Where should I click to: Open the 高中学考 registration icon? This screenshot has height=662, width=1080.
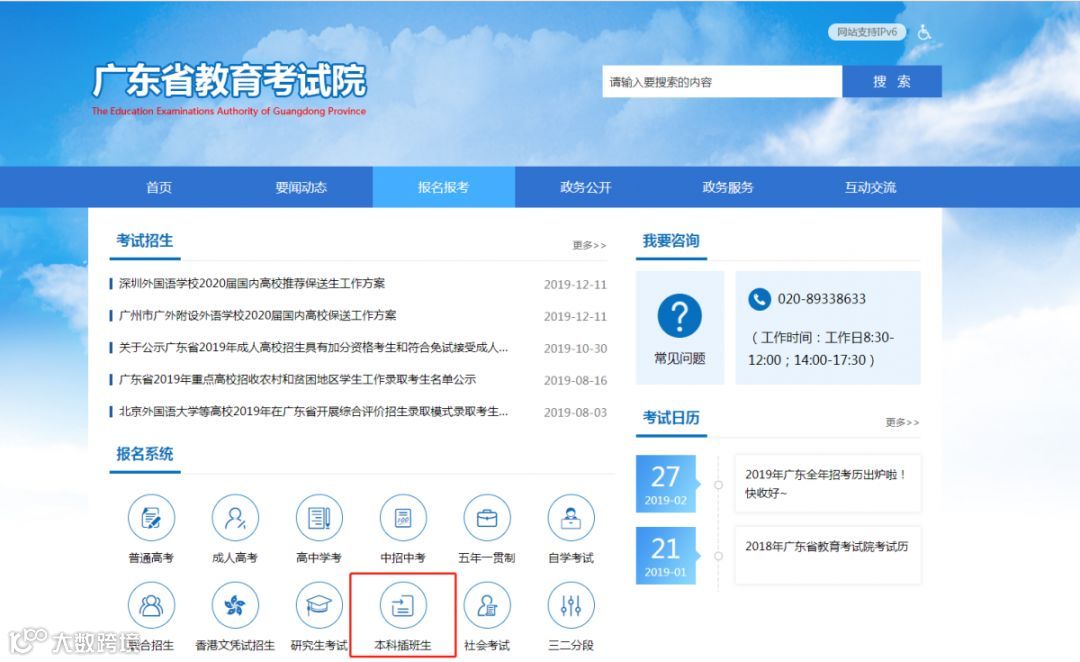pos(319,518)
